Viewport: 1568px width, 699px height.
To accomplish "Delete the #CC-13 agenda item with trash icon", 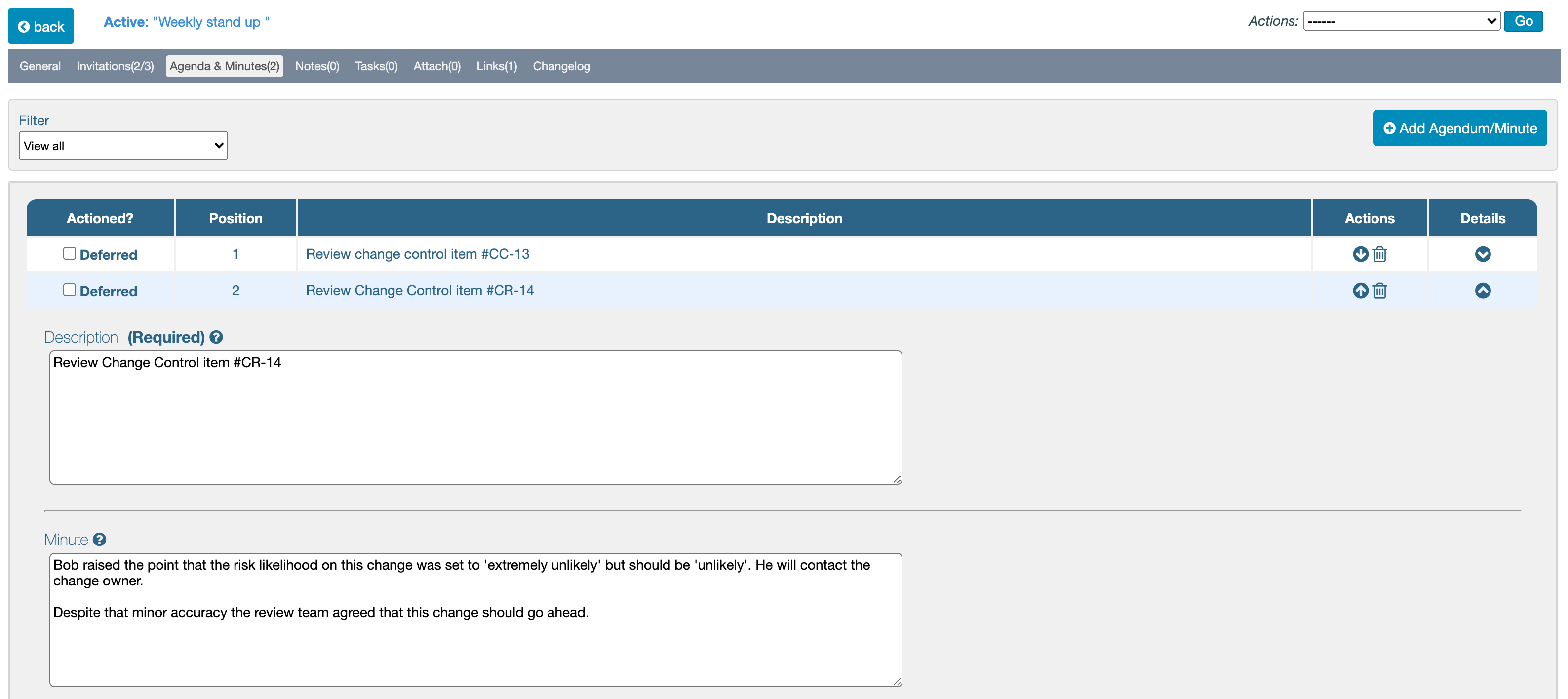I will pos(1379,254).
